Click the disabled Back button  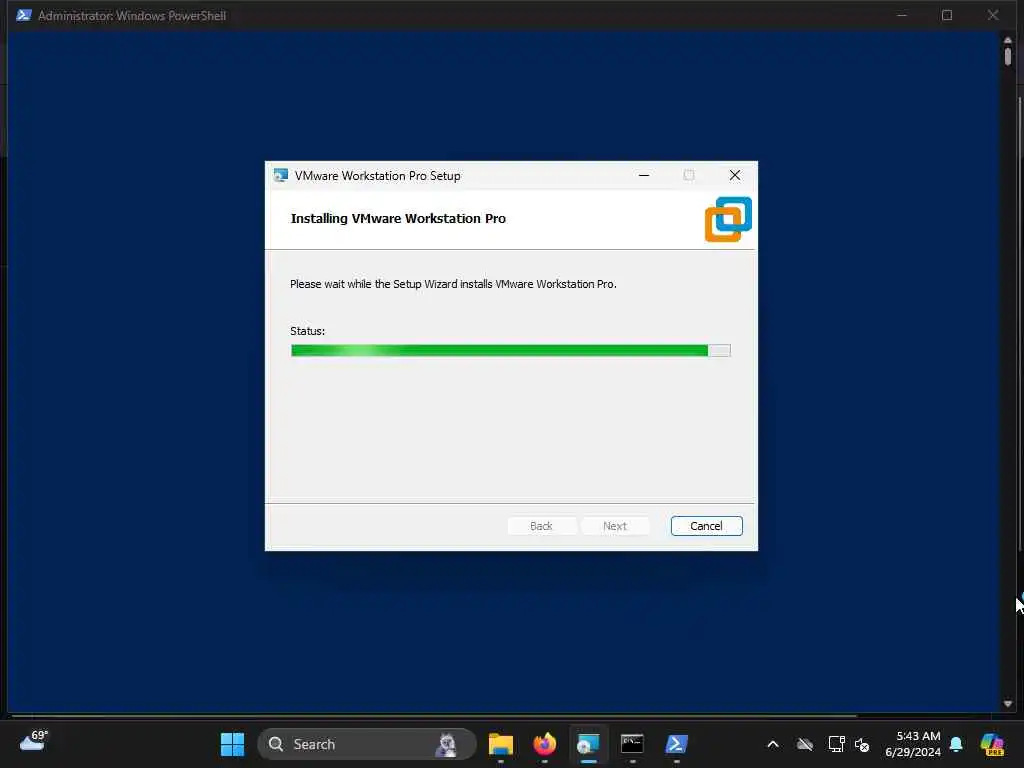[541, 526]
